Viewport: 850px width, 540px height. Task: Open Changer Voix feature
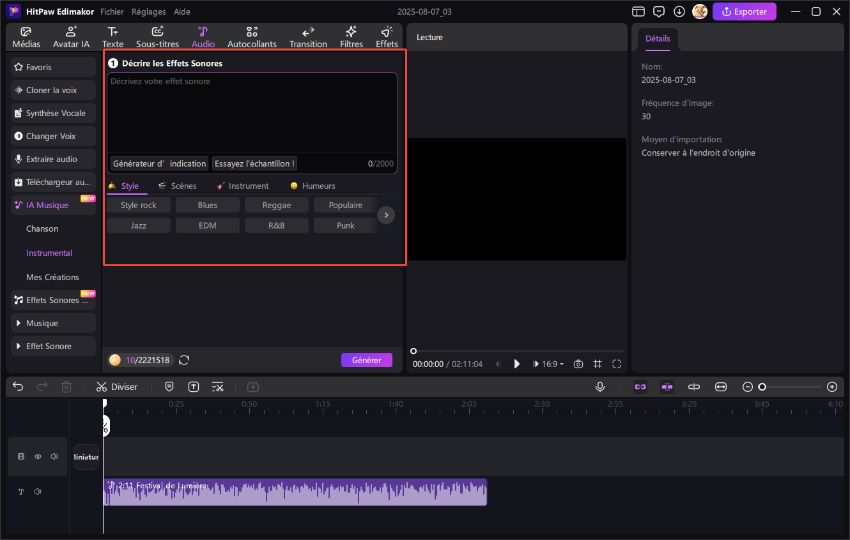point(53,136)
